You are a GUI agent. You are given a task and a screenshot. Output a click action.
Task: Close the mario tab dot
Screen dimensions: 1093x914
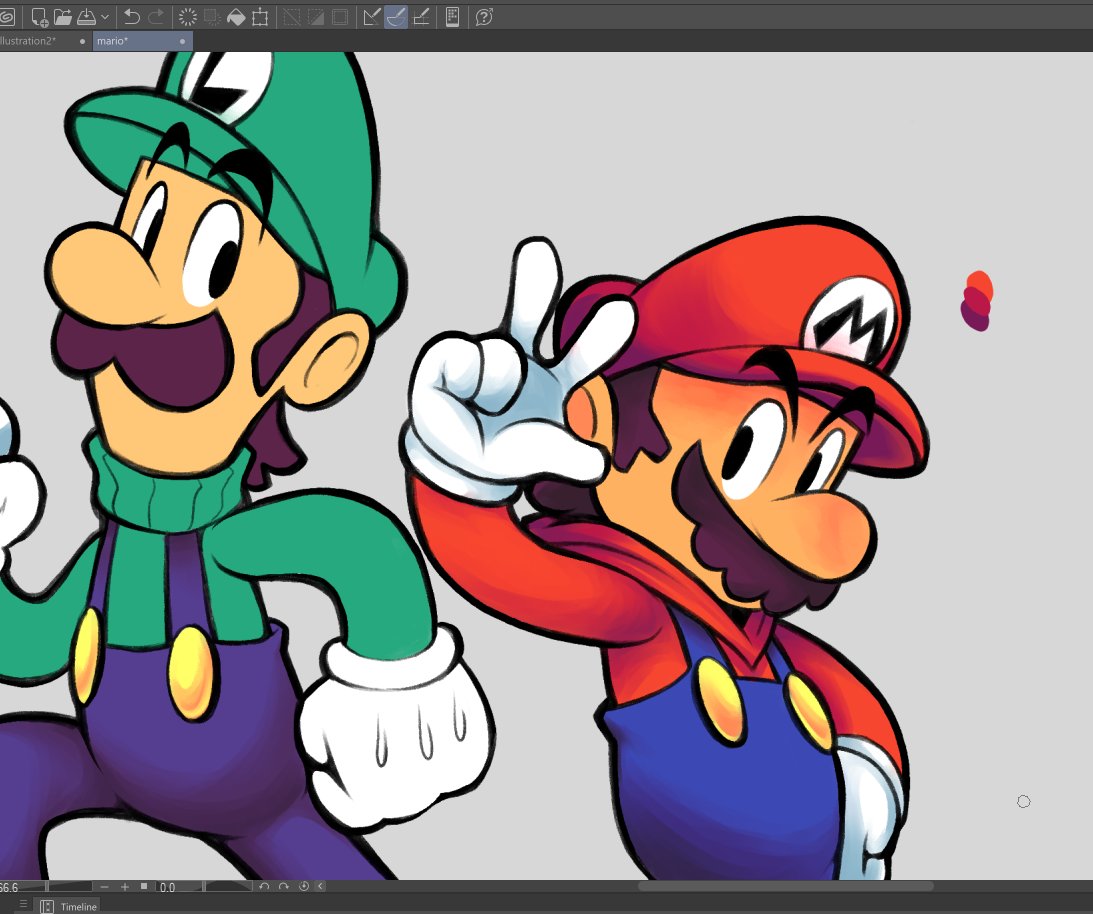pyautogui.click(x=183, y=42)
